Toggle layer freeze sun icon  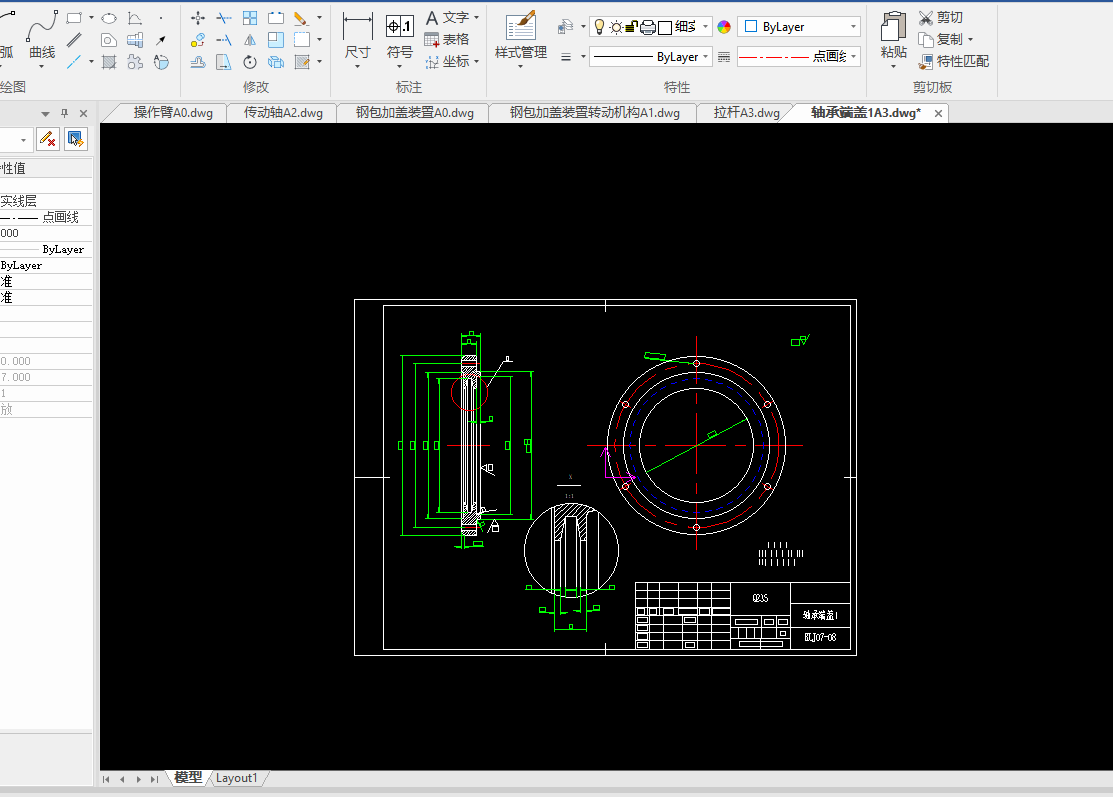616,27
